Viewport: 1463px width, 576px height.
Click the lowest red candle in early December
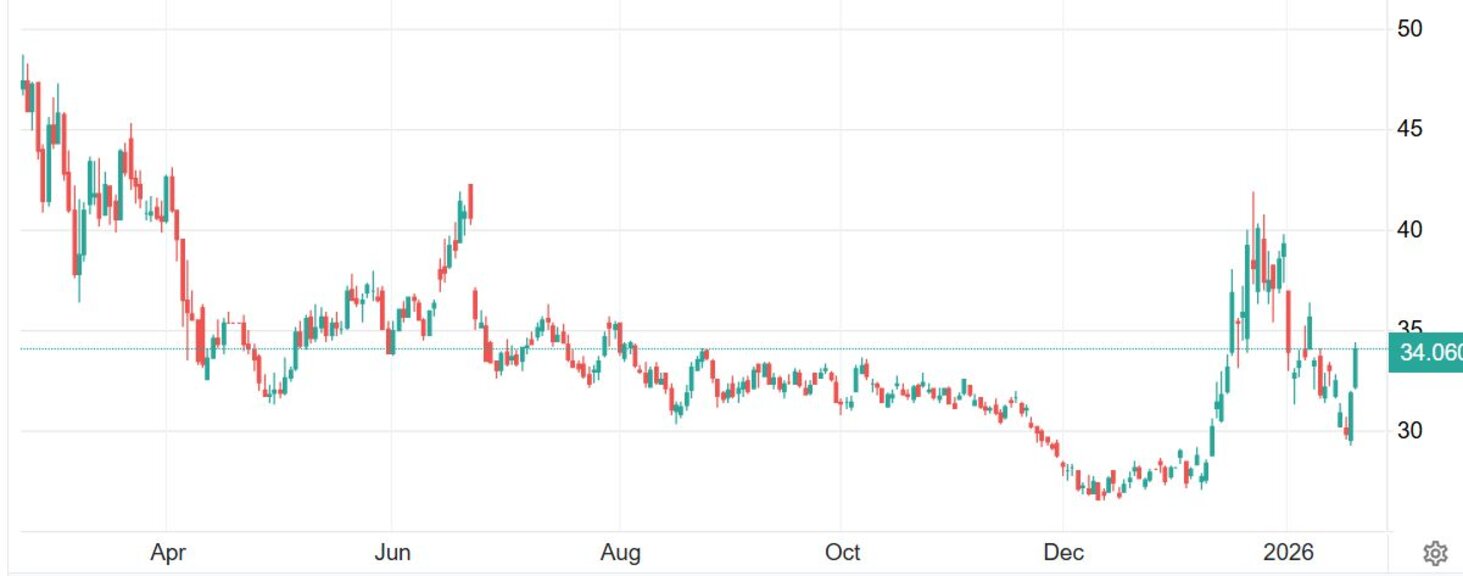1099,490
